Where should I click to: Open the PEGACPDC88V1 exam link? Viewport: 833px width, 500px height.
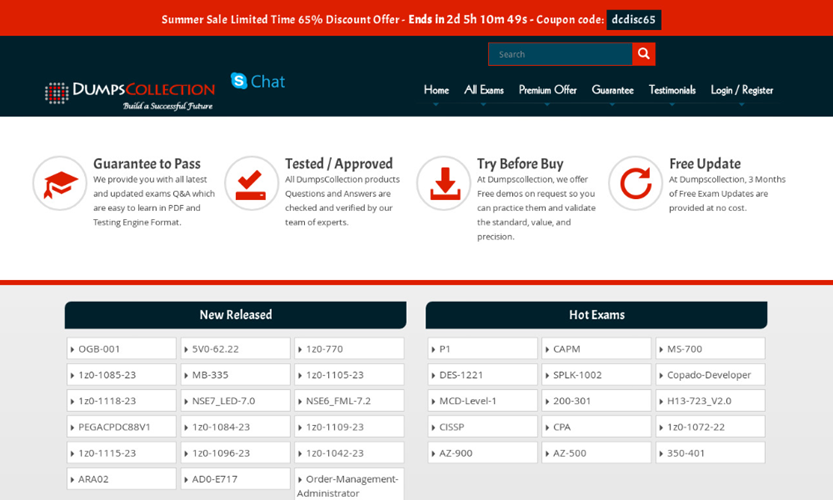(x=122, y=427)
